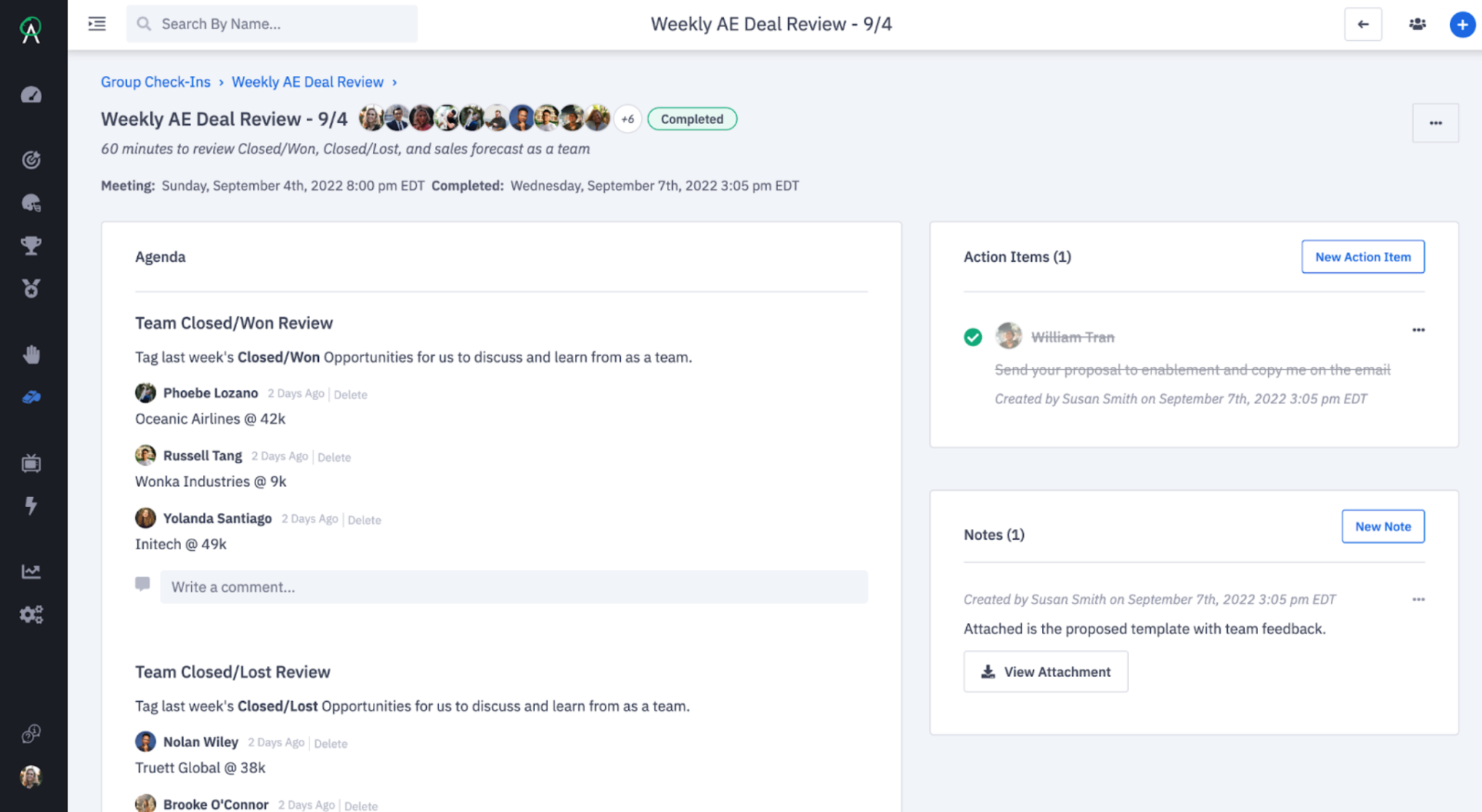Open the analytics chart icon in sidebar
The width and height of the screenshot is (1482, 812).
pyautogui.click(x=31, y=571)
